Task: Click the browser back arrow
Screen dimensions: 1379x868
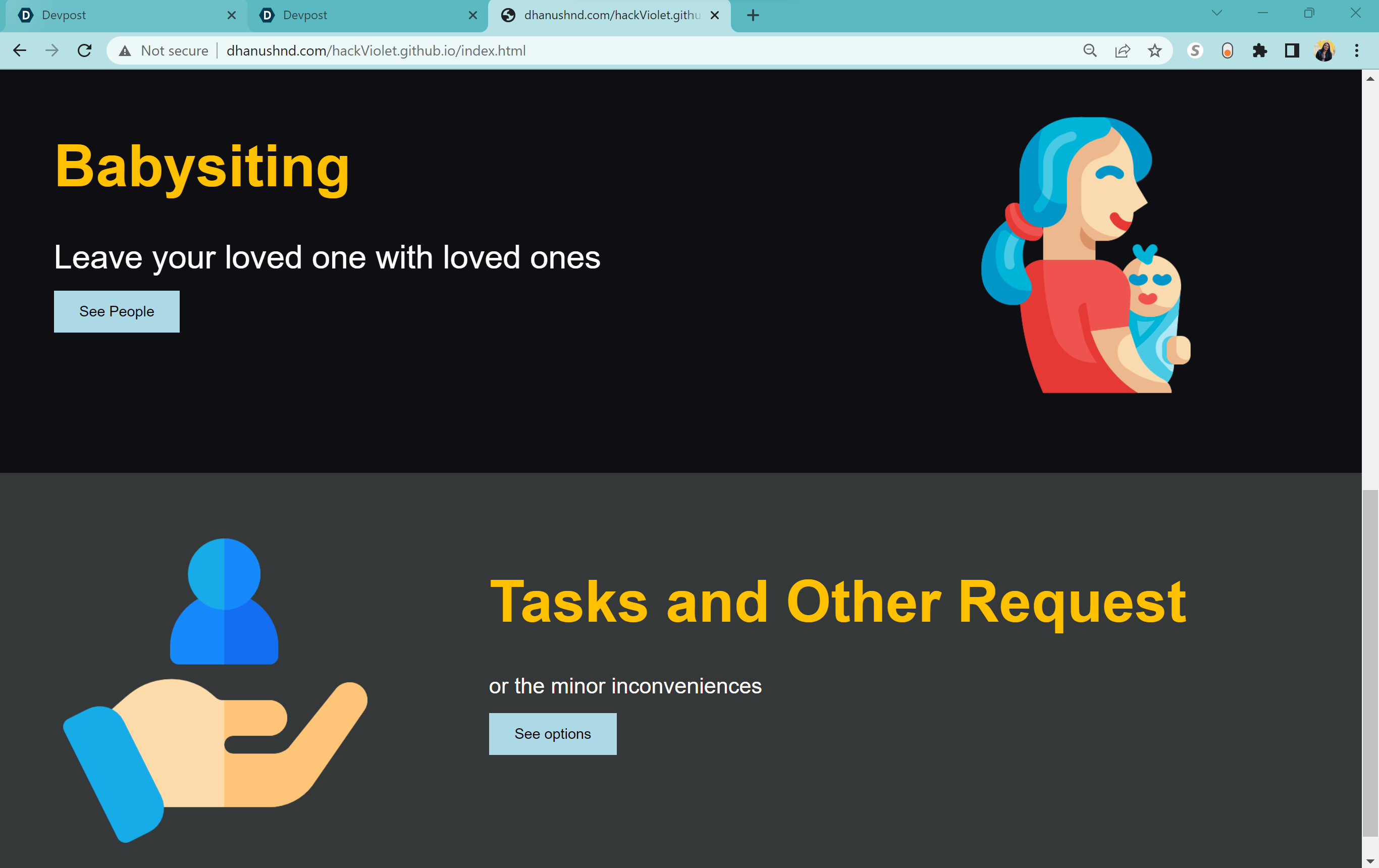Action: [20, 50]
